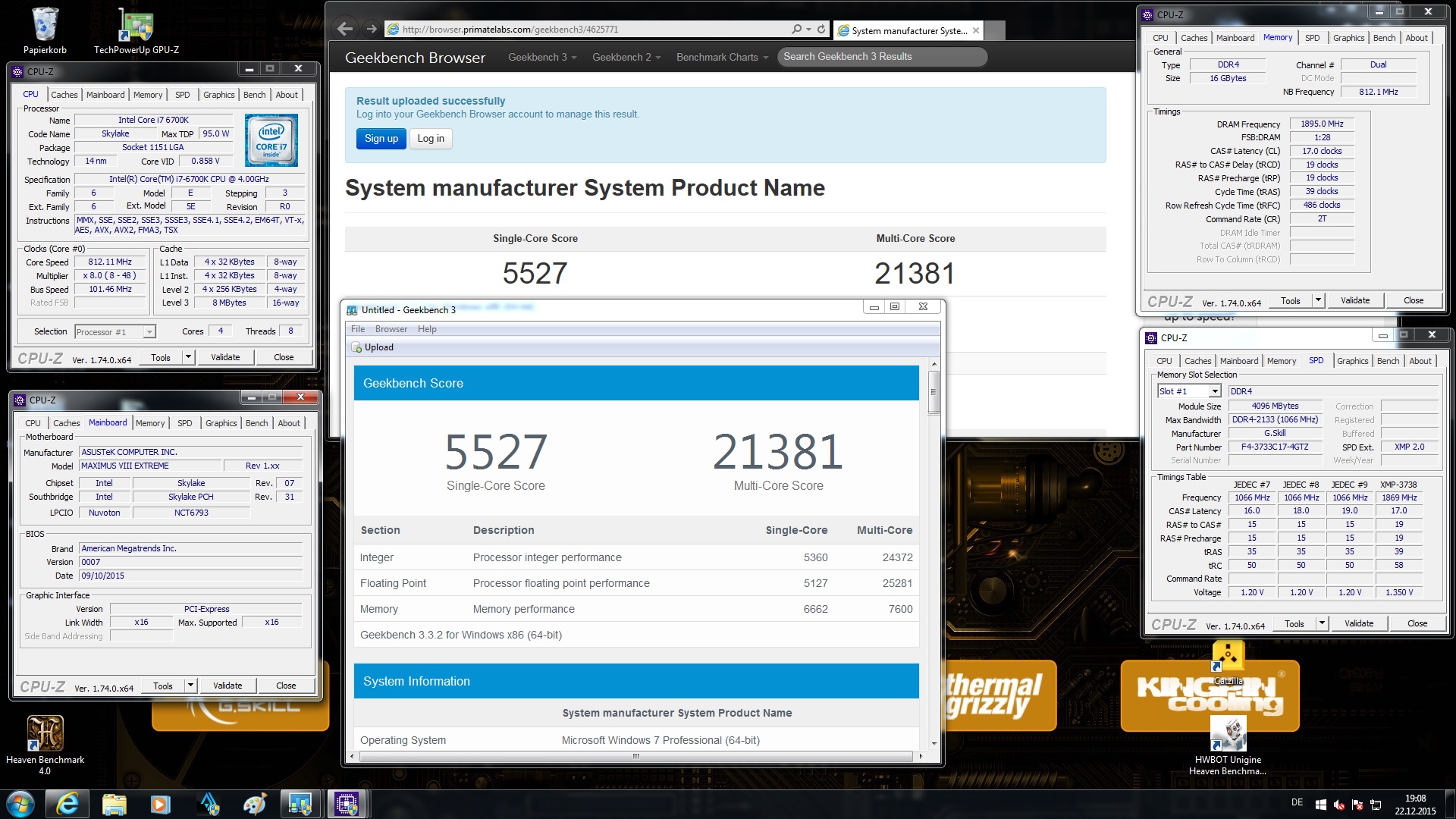Click the Log in button
This screenshot has width=1456, height=819.
pos(431,139)
